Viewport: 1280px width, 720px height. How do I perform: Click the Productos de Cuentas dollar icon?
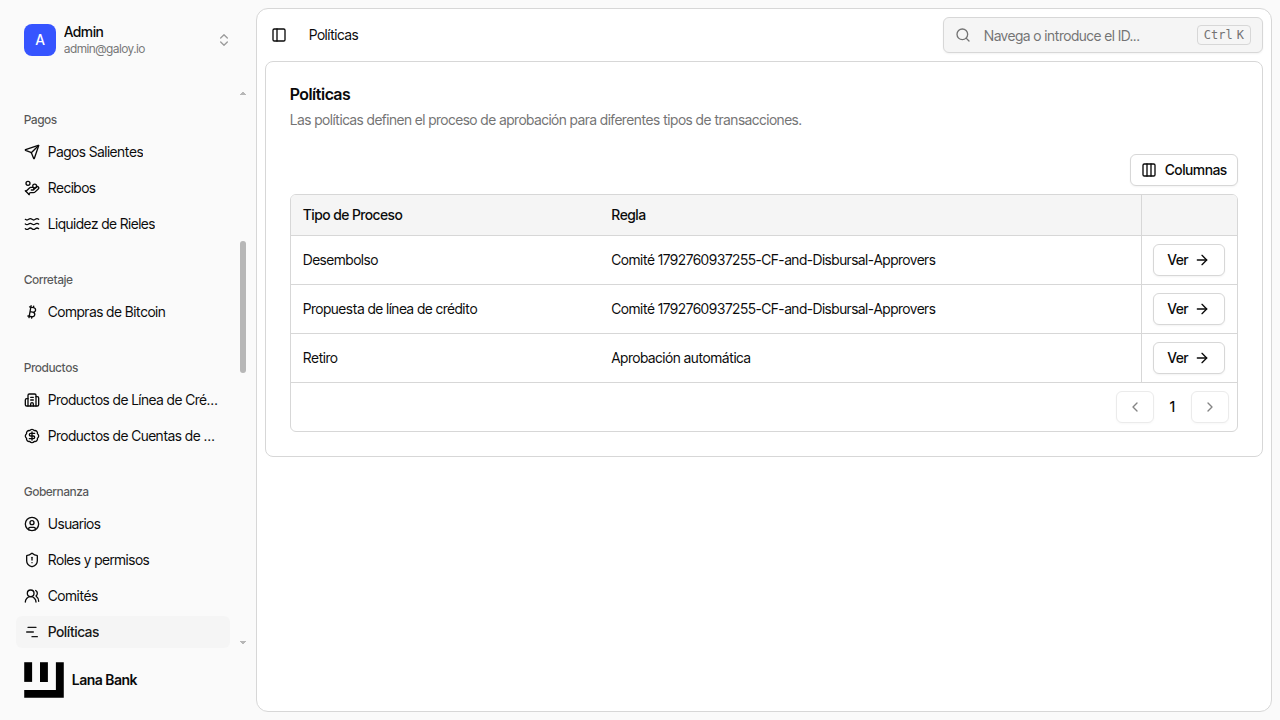(x=31, y=436)
